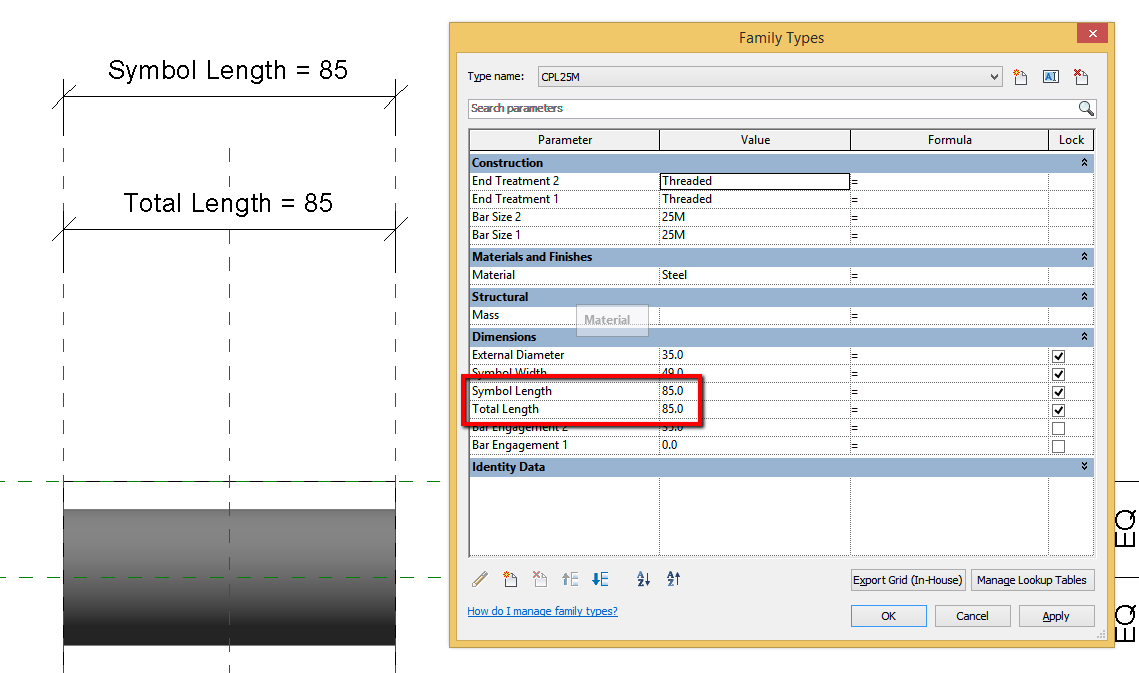
Task: Click inside the Search parameters field
Action: click(x=700, y=108)
